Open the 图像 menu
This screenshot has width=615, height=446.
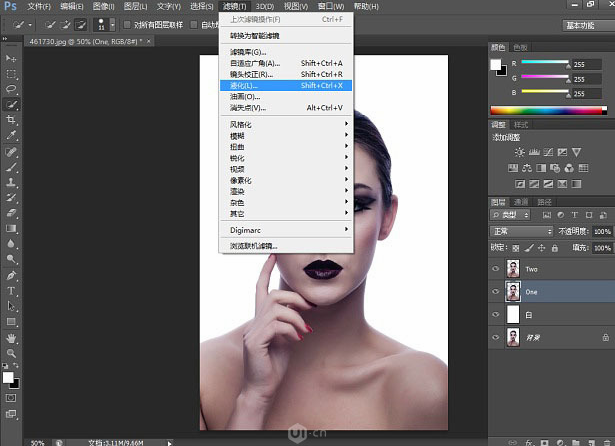point(101,6)
